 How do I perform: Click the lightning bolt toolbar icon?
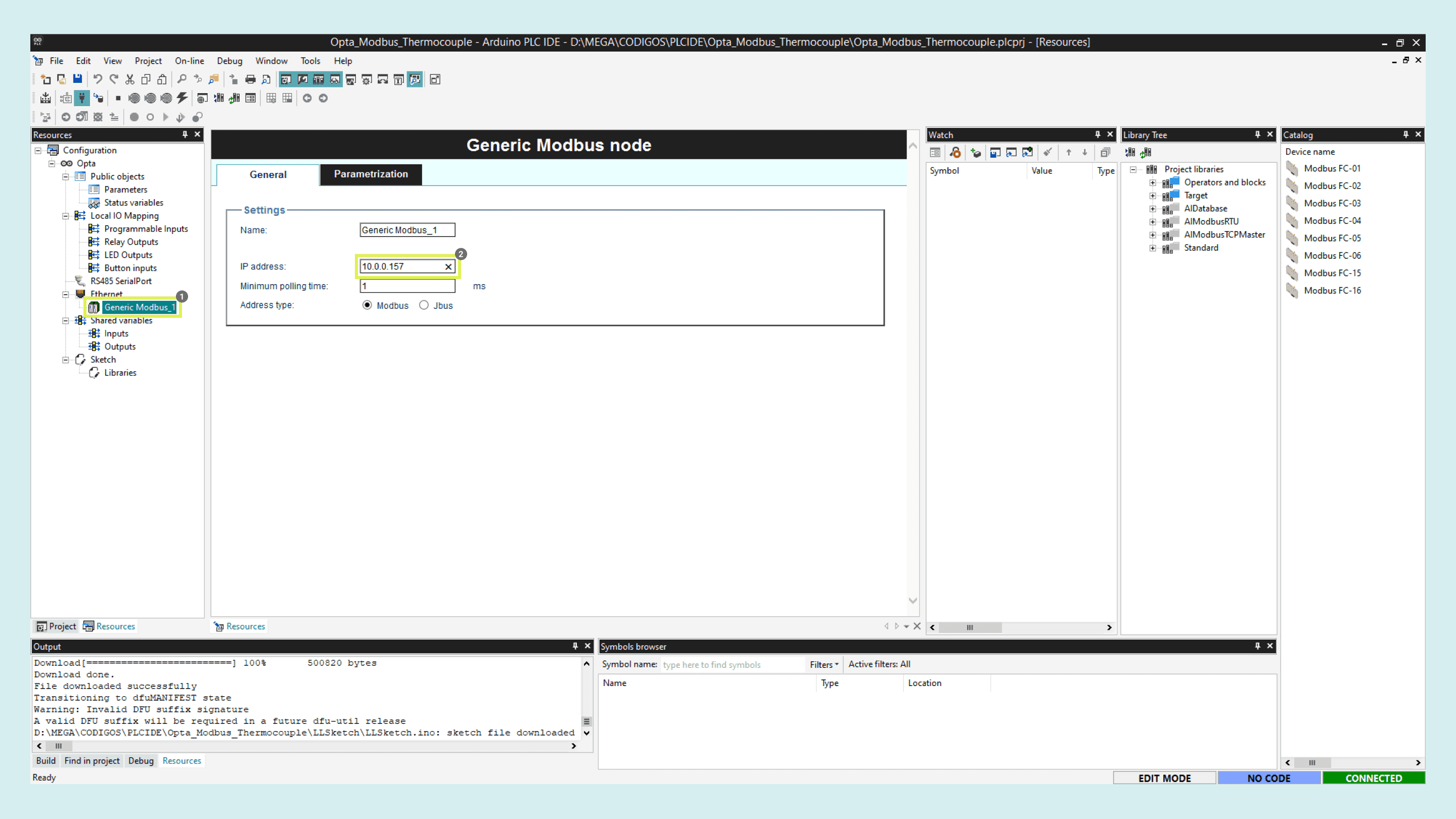(x=182, y=99)
